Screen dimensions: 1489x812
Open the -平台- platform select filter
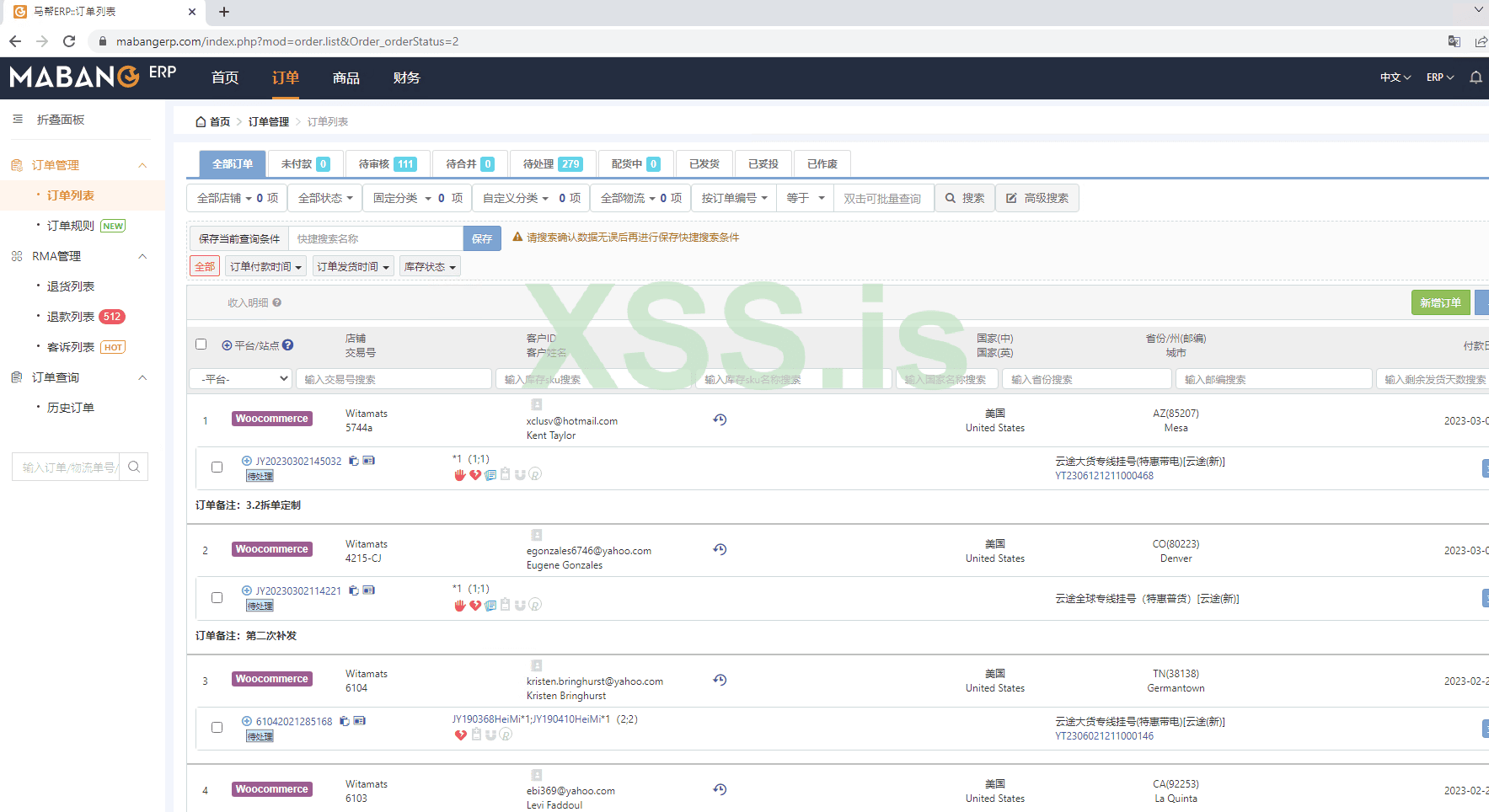[x=240, y=379]
